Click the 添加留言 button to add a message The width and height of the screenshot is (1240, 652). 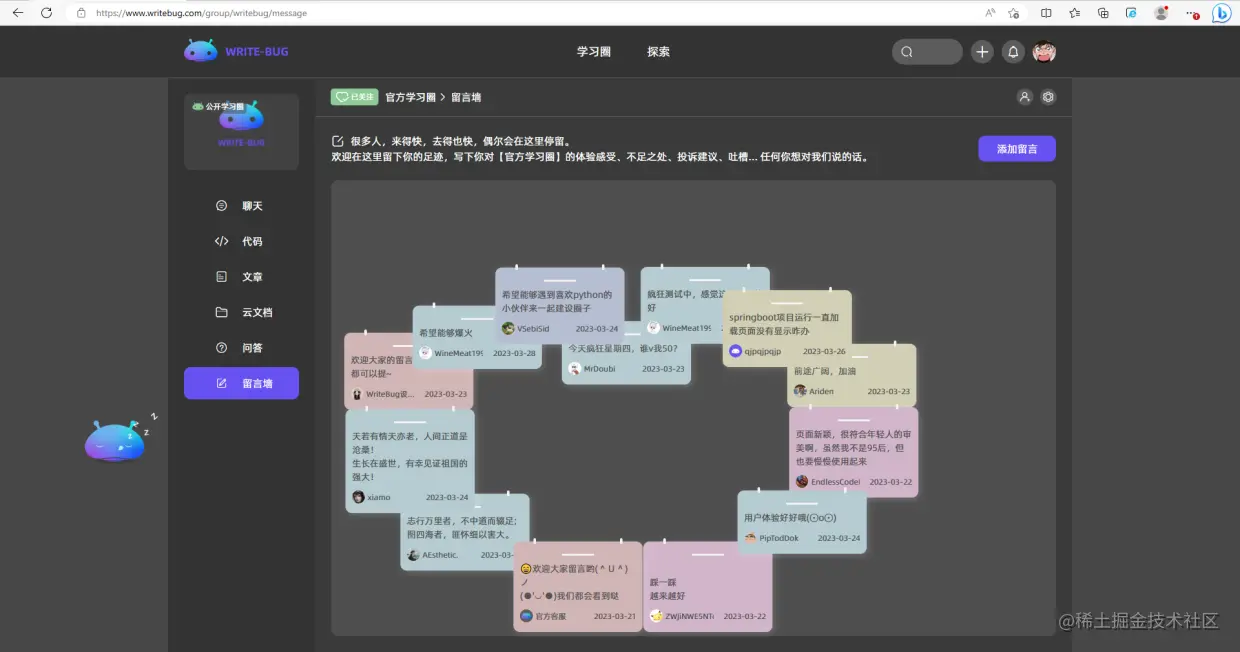click(1016, 148)
